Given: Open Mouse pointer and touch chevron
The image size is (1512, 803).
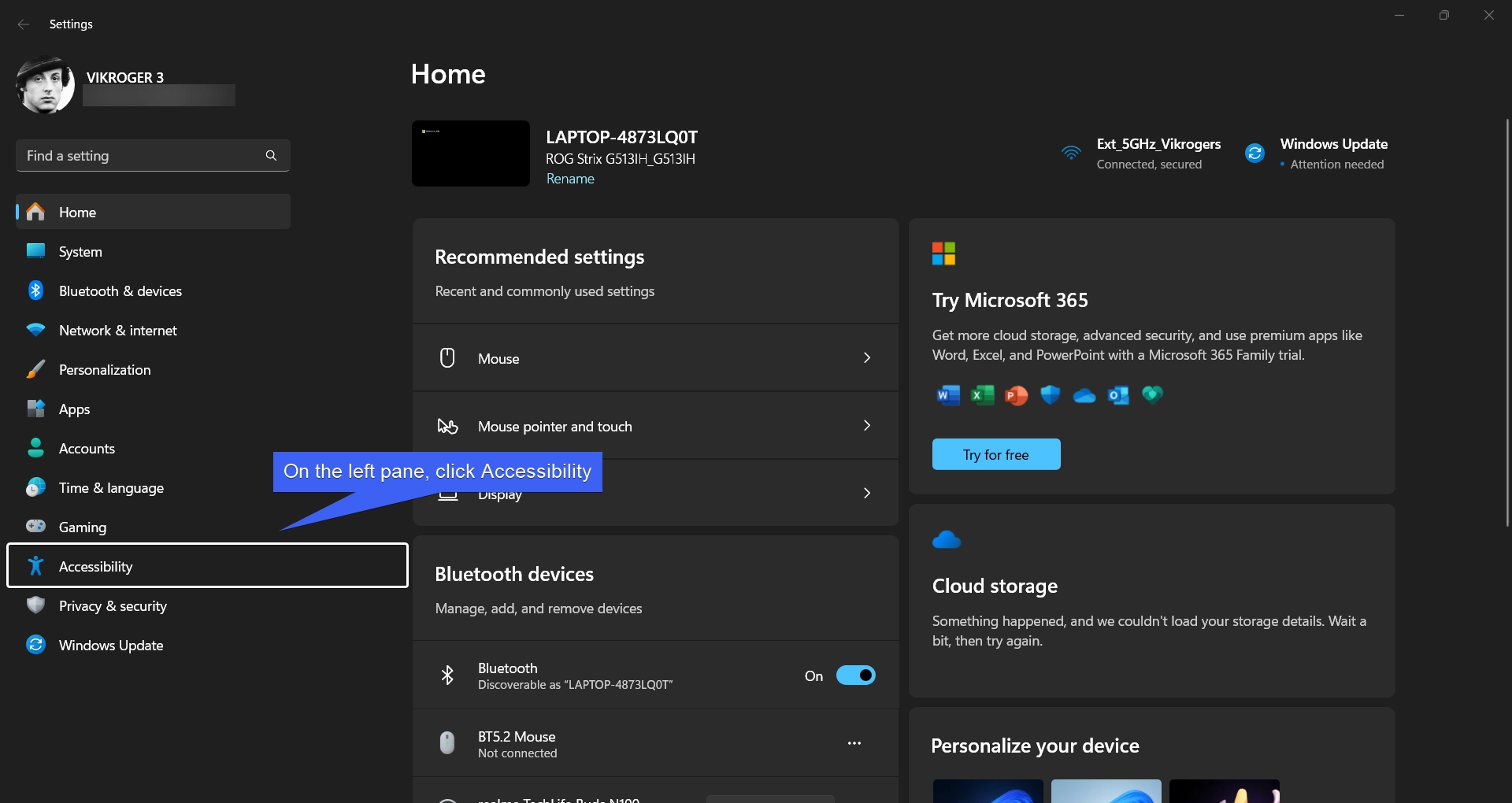Looking at the screenshot, I should pyautogui.click(x=867, y=425).
